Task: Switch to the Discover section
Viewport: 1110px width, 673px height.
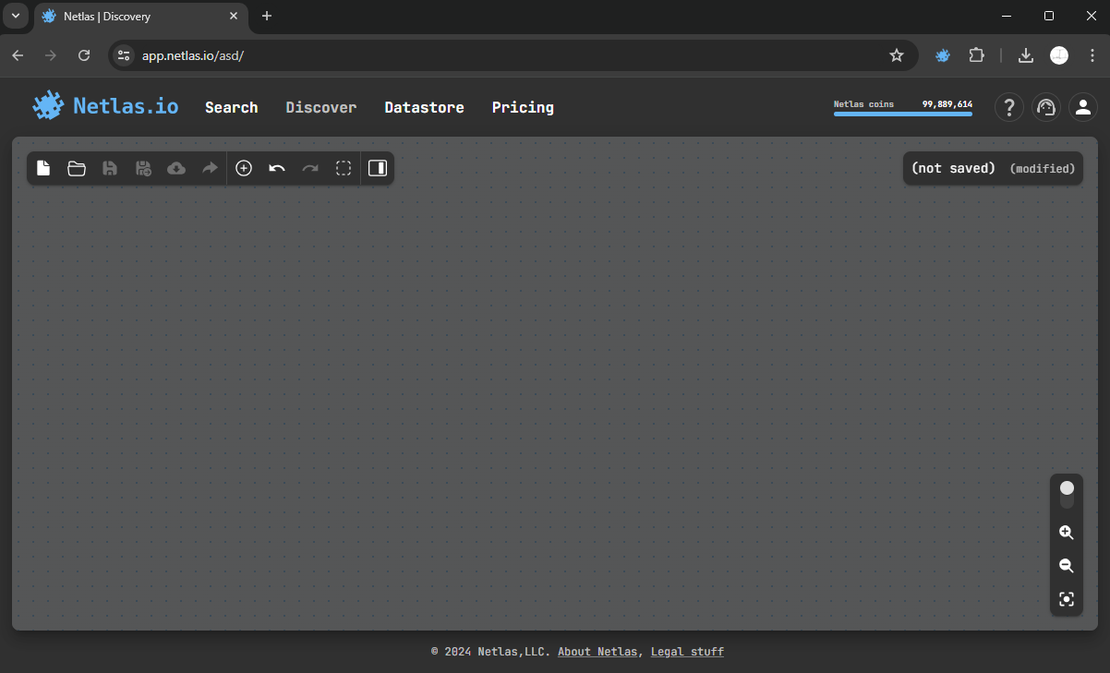Action: [320, 107]
